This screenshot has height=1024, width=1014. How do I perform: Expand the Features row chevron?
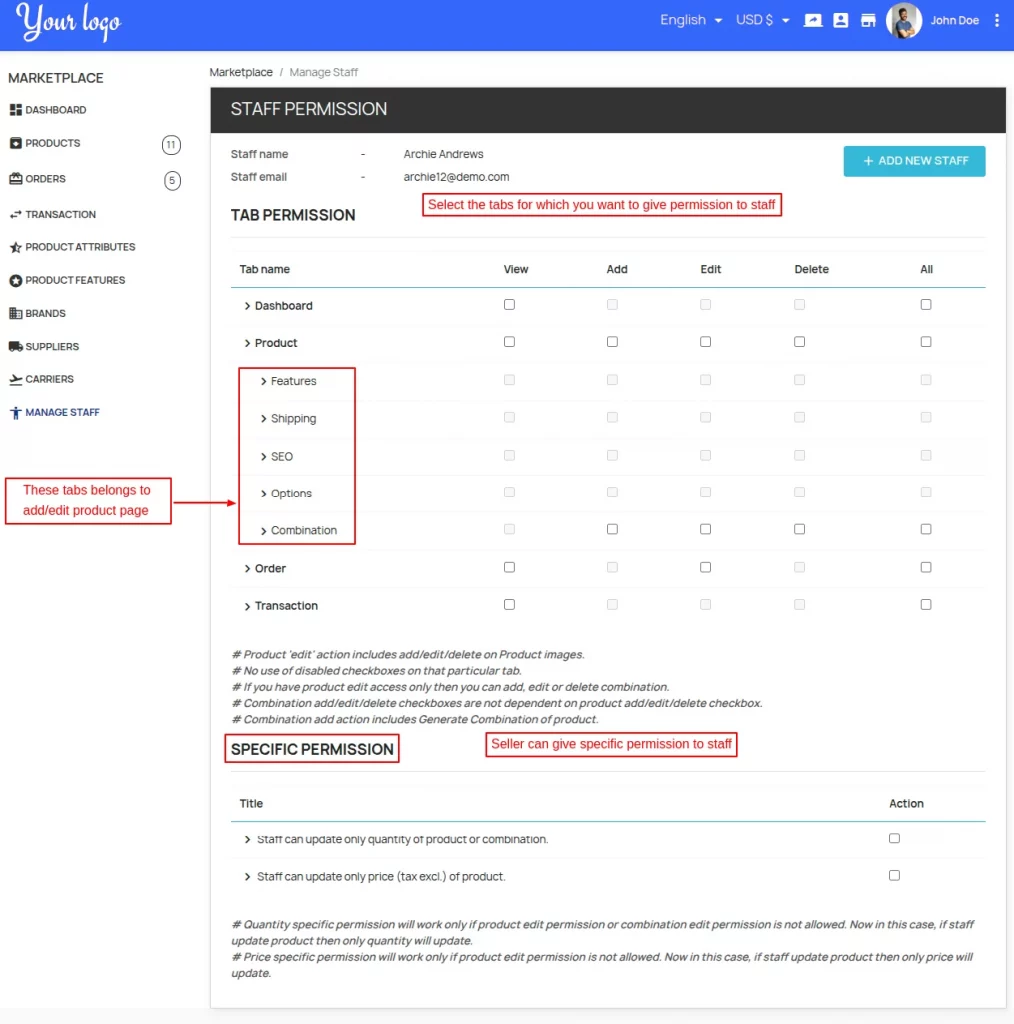pos(263,381)
